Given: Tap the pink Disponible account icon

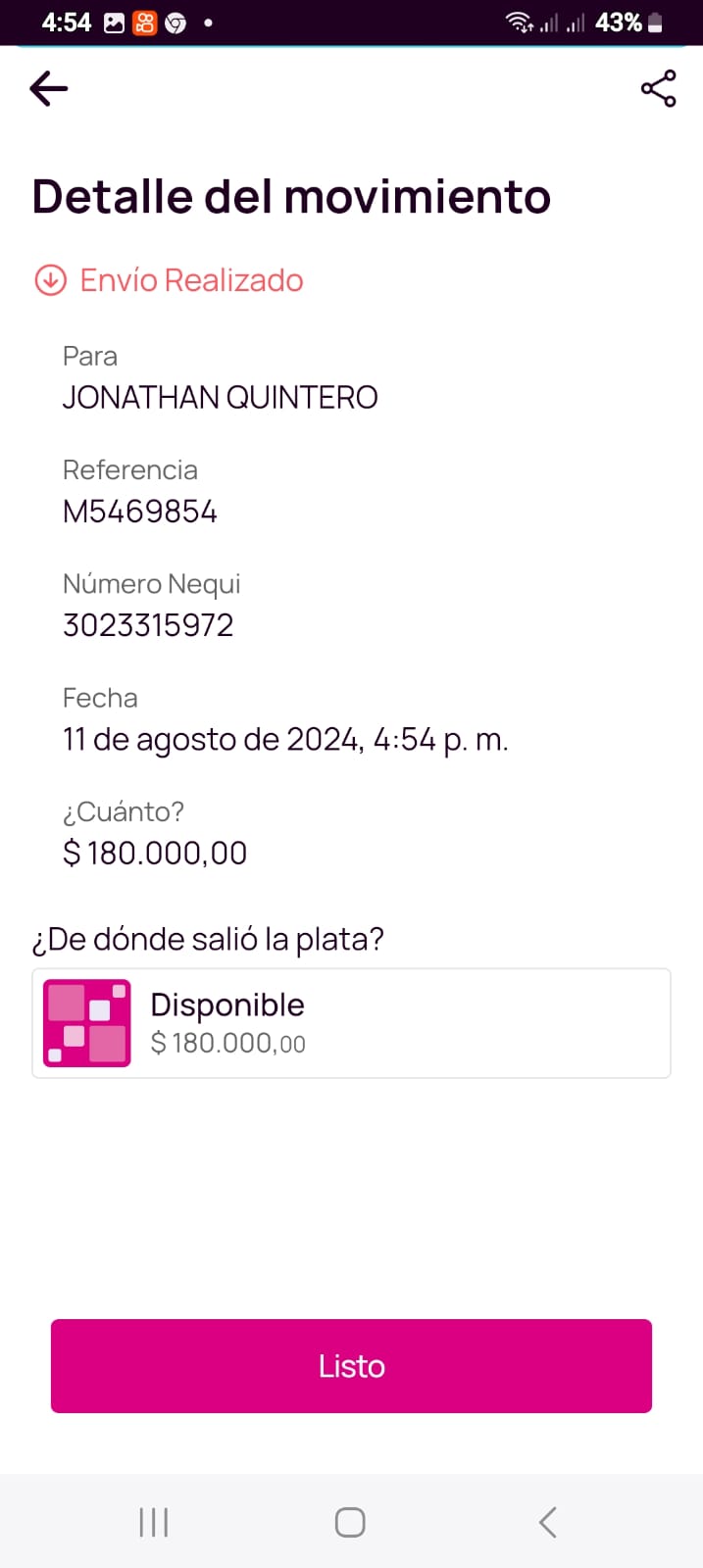Looking at the screenshot, I should (x=87, y=1023).
